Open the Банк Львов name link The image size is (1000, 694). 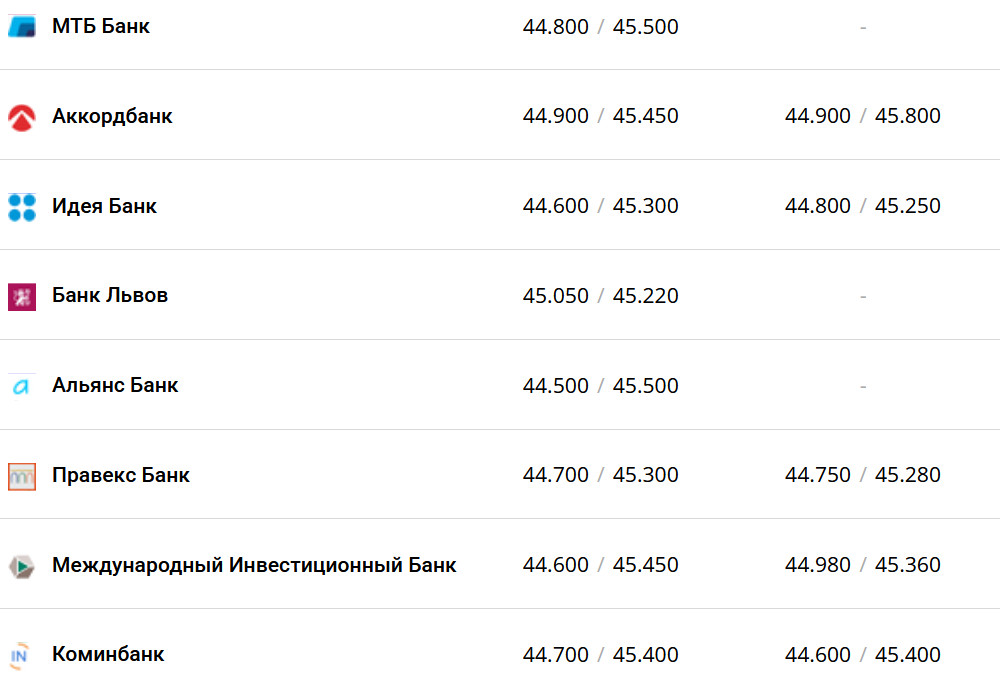(110, 296)
